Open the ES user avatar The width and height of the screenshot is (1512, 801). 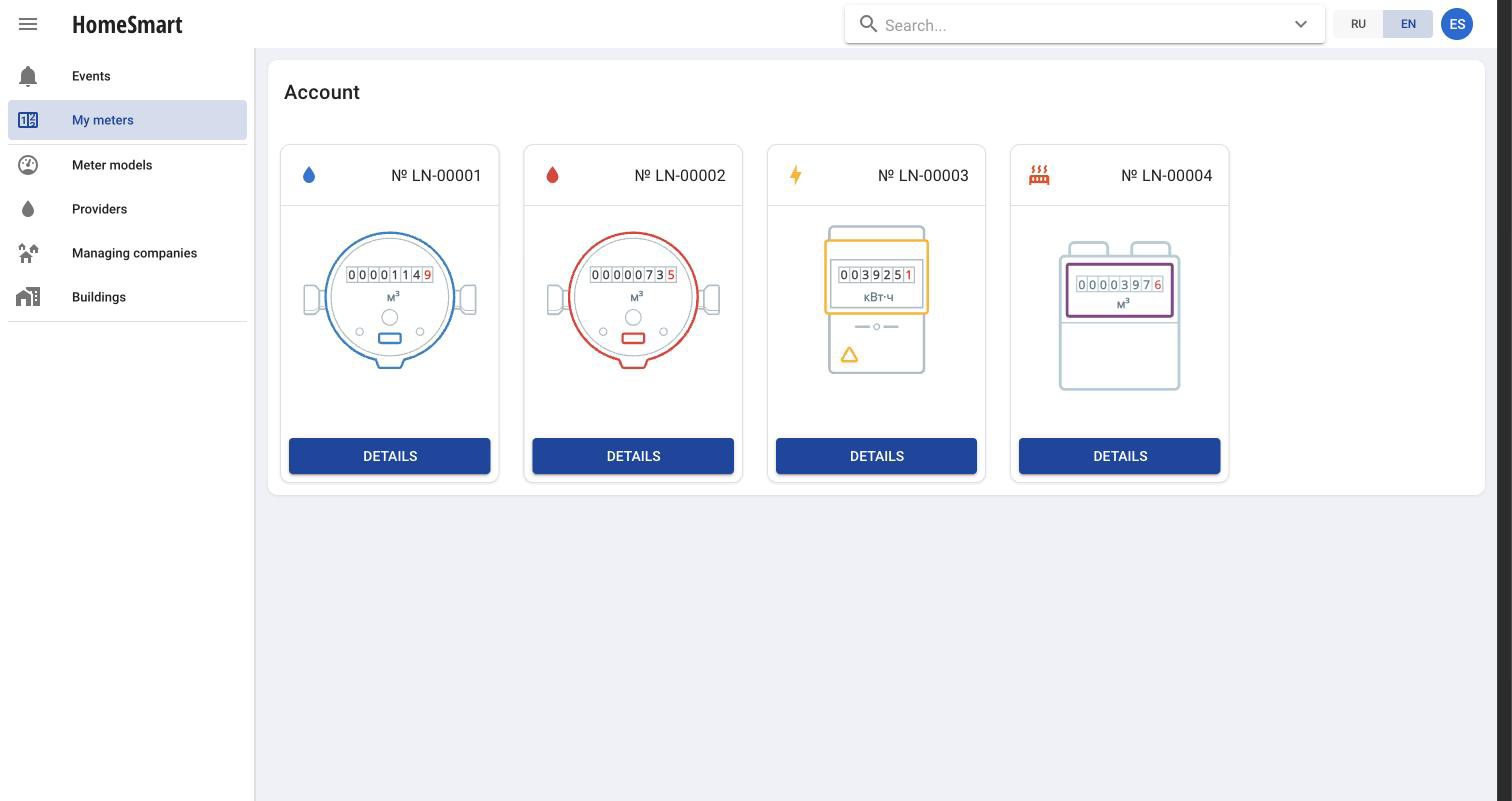pyautogui.click(x=1457, y=24)
